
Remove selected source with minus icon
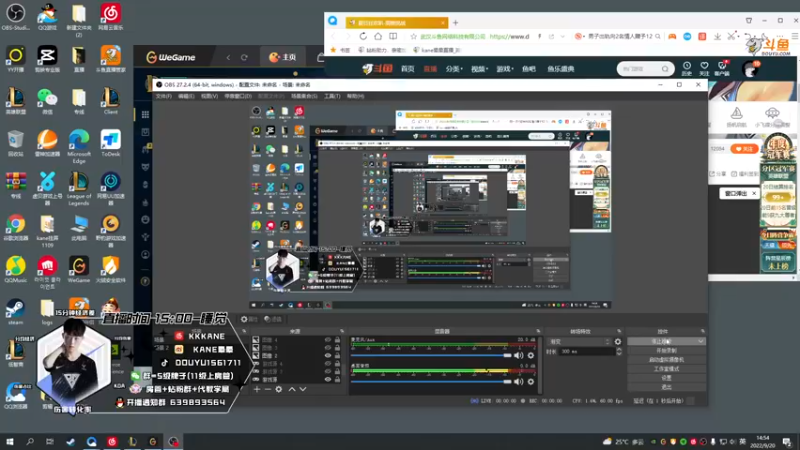point(267,389)
